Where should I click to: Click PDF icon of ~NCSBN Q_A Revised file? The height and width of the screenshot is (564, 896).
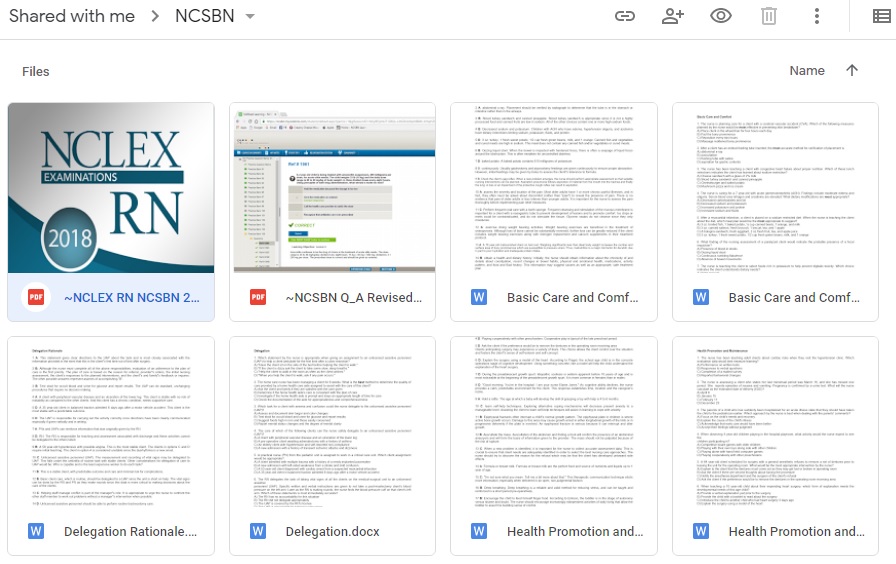[x=258, y=297]
